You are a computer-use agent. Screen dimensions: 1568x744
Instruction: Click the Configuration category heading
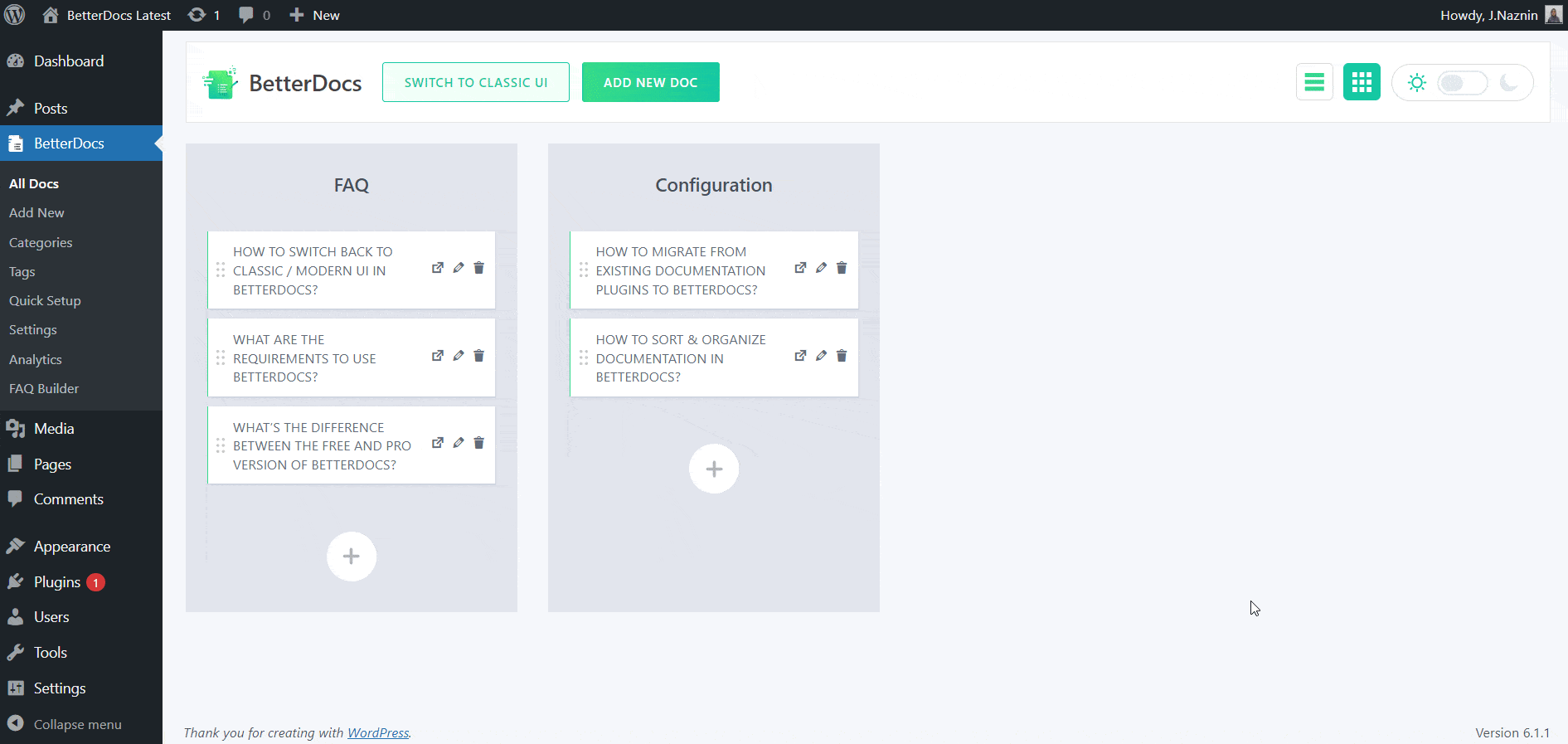714,185
